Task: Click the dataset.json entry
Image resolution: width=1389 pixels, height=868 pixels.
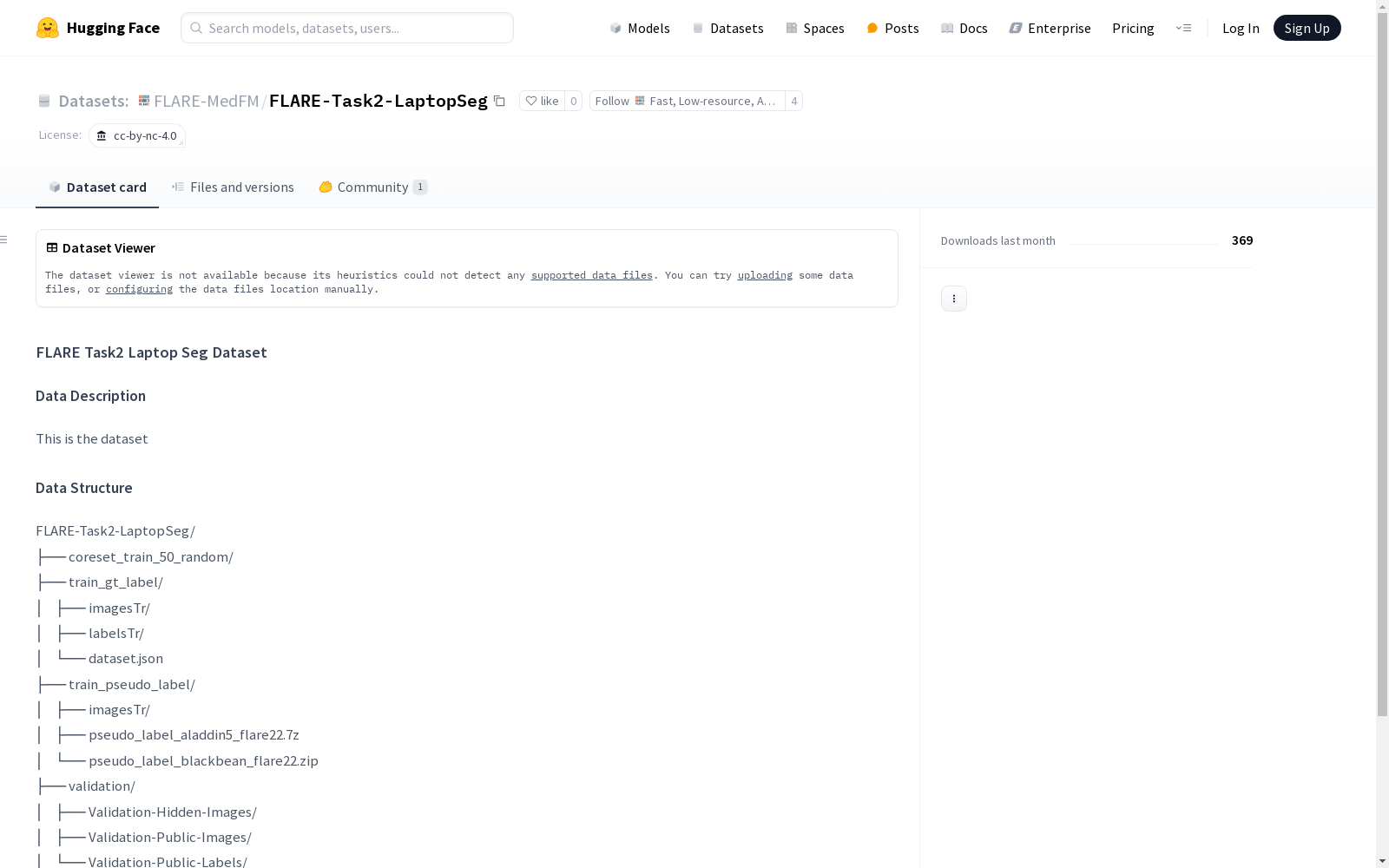Action: 126,658
